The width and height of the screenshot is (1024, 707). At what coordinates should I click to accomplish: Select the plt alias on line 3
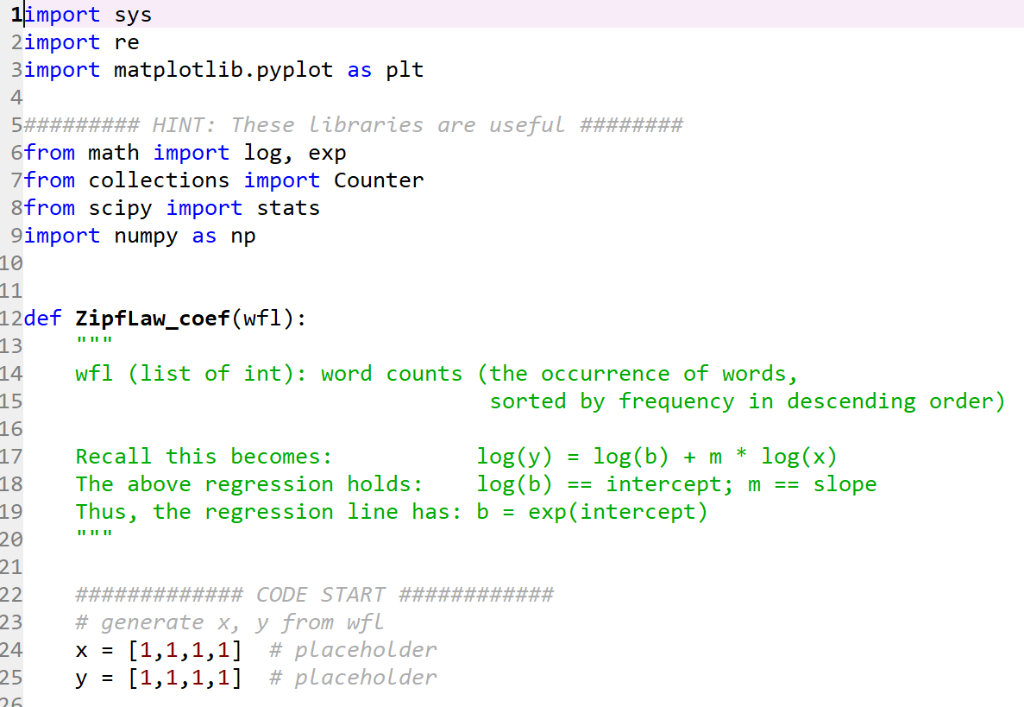(x=406, y=69)
